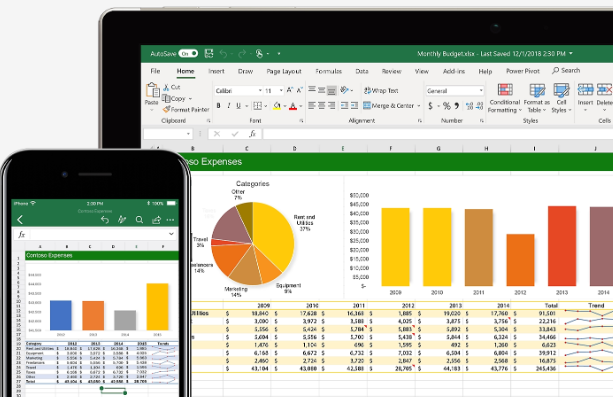Click the Top Align icon
The width and height of the screenshot is (613, 397).
(312, 90)
